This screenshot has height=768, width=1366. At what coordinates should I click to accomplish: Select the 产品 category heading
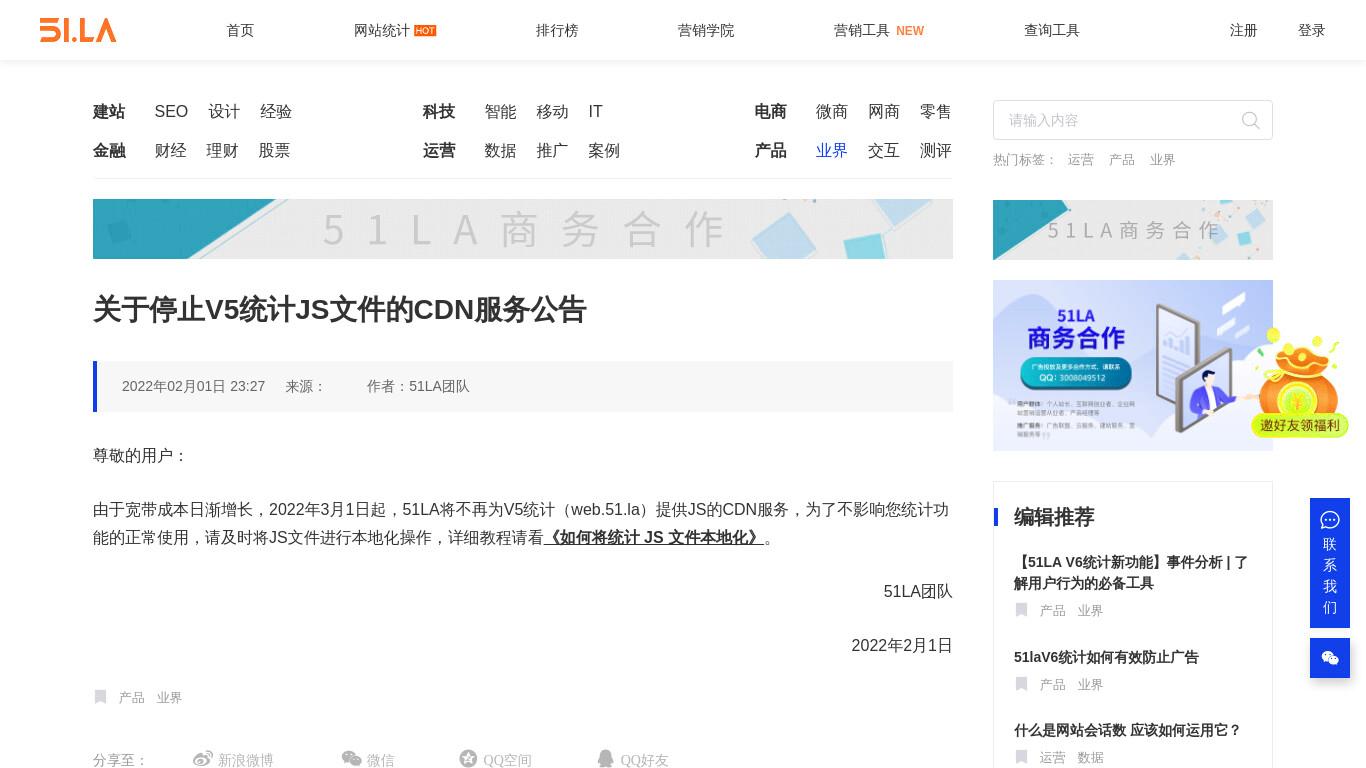771,151
